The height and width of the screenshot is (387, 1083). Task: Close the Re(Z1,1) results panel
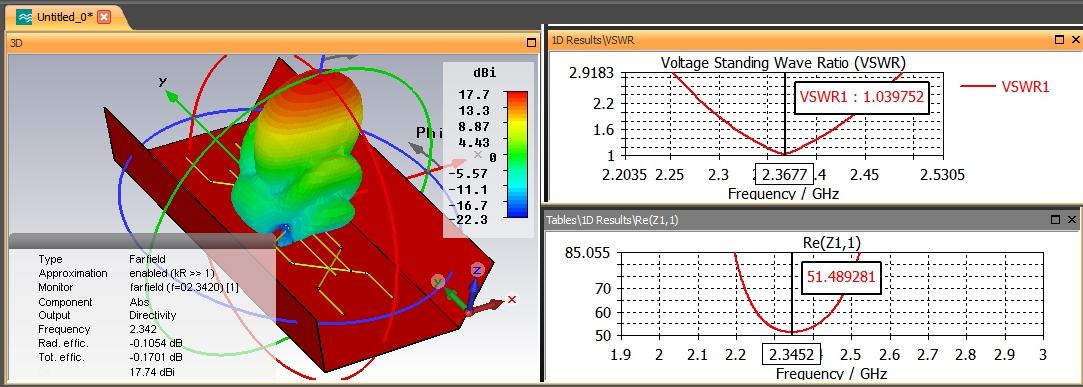pyautogui.click(x=1071, y=220)
